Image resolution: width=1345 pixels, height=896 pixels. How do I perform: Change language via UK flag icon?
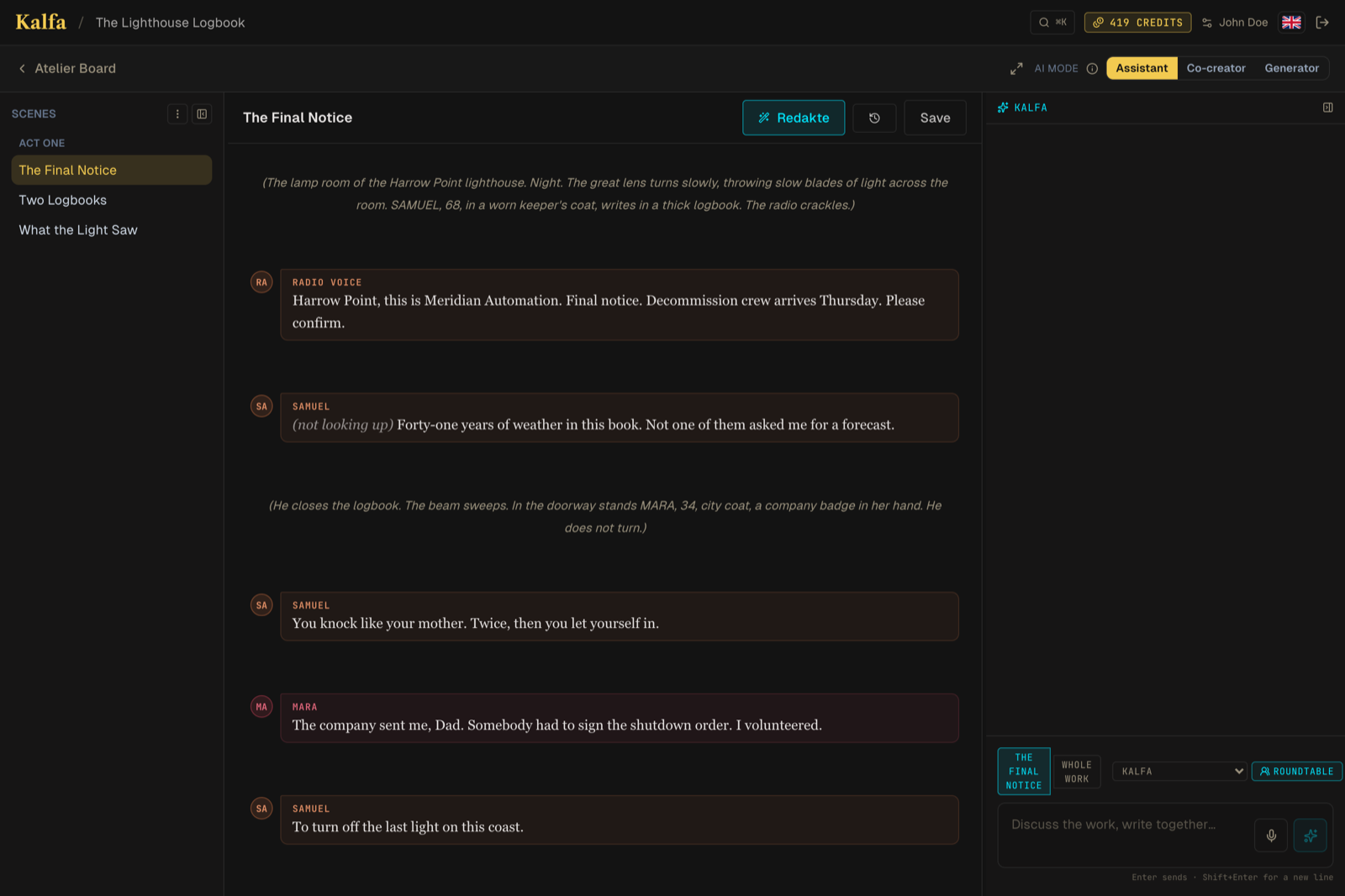(x=1291, y=23)
